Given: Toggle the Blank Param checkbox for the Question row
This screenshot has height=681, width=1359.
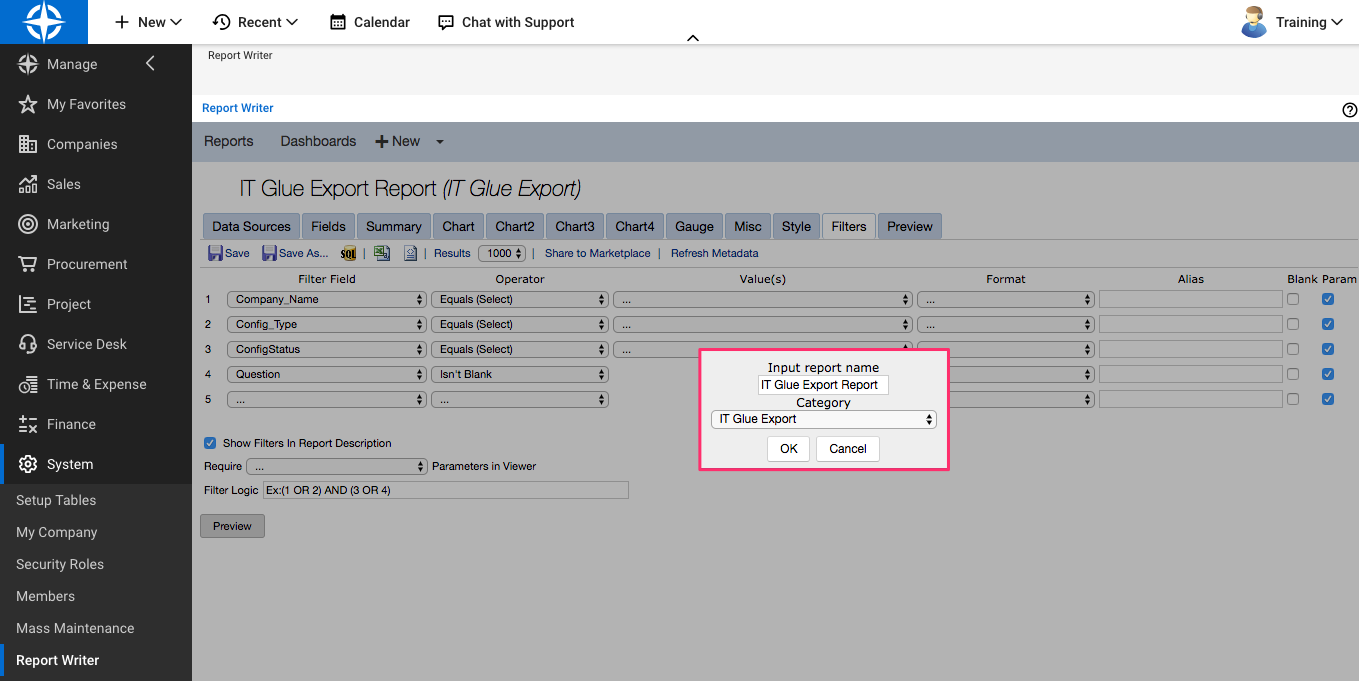Looking at the screenshot, I should click(x=1328, y=374).
